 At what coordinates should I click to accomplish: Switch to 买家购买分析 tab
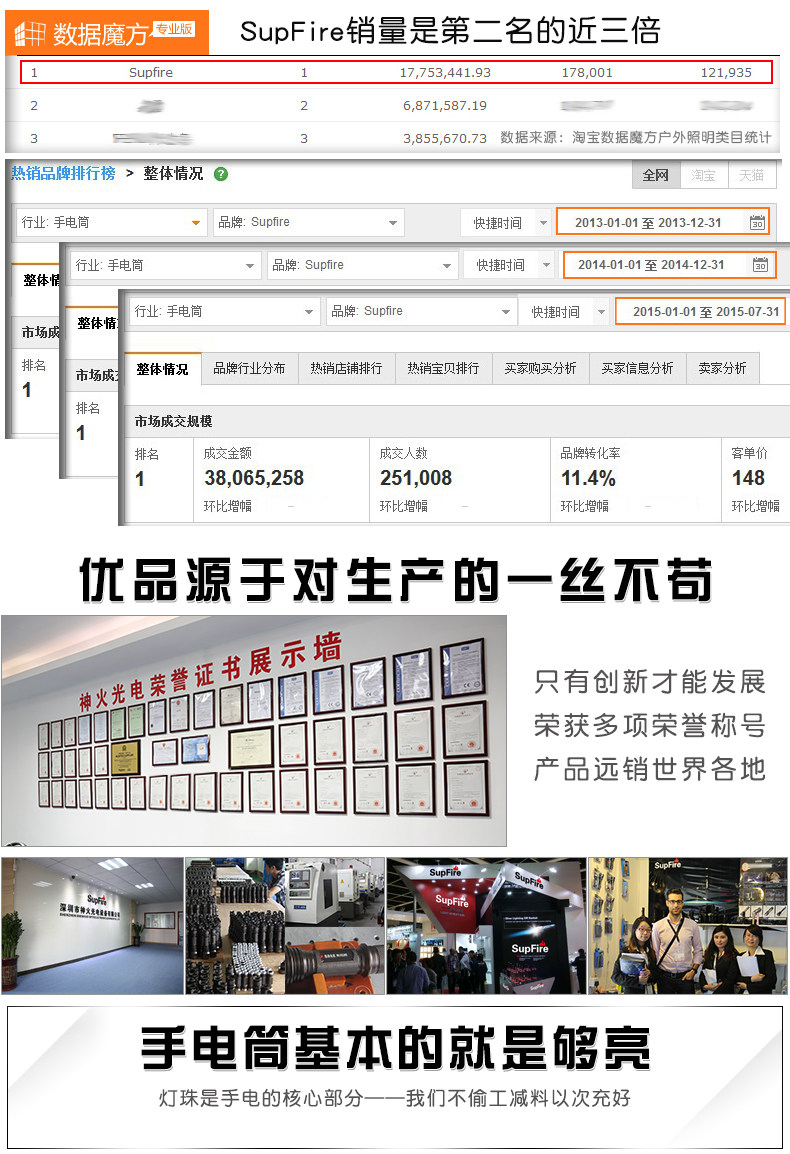pyautogui.click(x=540, y=368)
